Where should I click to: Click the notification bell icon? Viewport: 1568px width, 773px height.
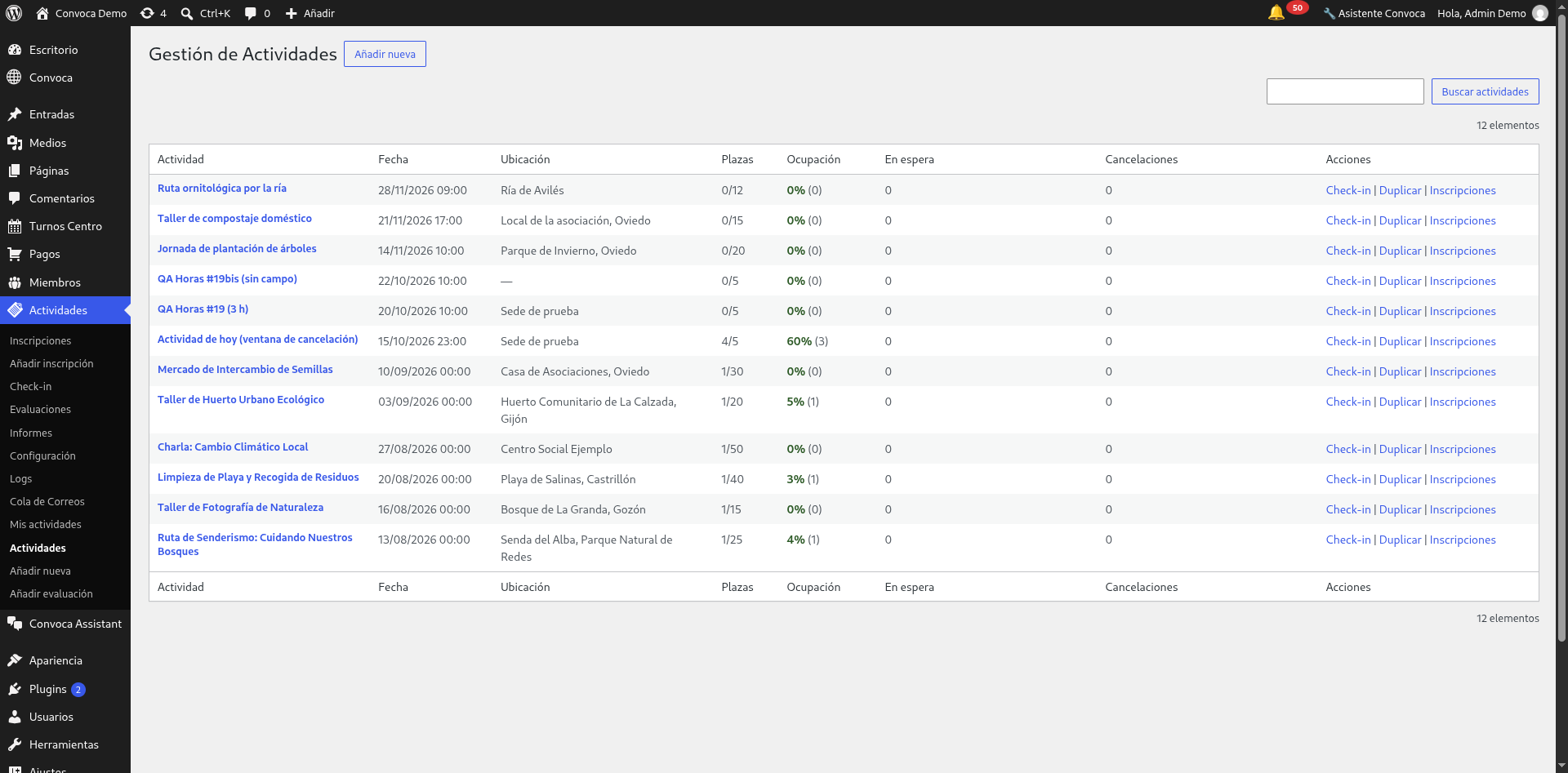pos(1276,12)
